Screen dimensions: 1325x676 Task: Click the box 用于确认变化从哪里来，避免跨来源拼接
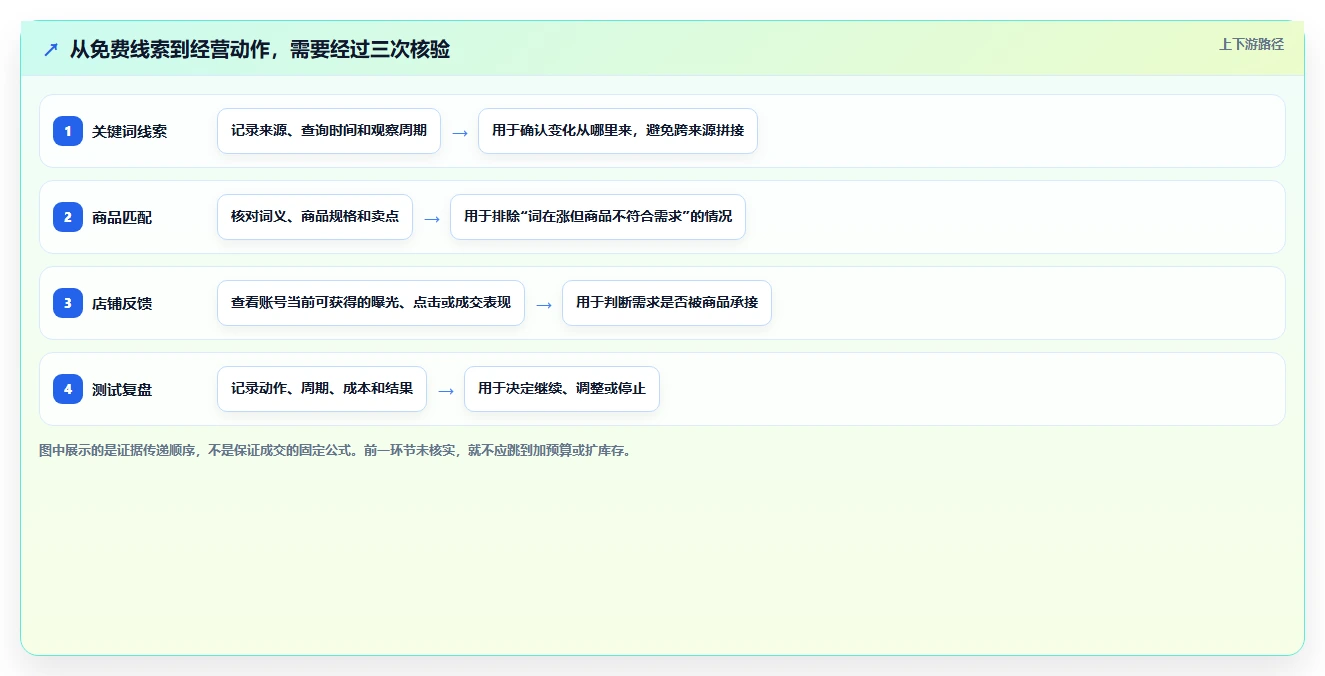618,131
